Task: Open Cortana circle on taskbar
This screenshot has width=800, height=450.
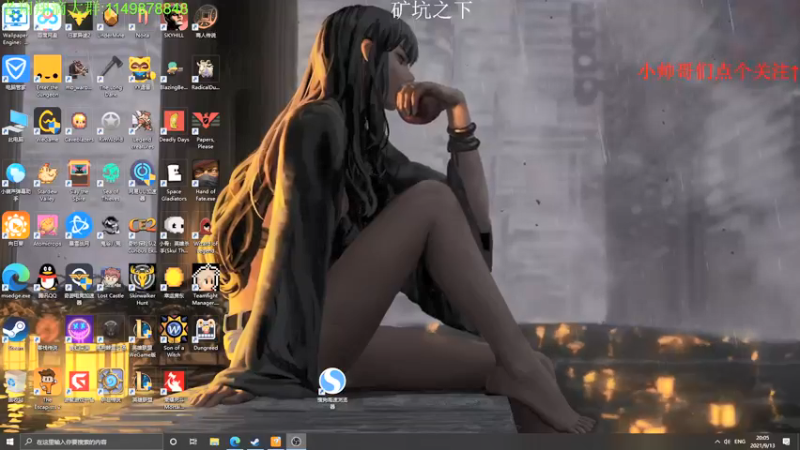Action: 173,441
